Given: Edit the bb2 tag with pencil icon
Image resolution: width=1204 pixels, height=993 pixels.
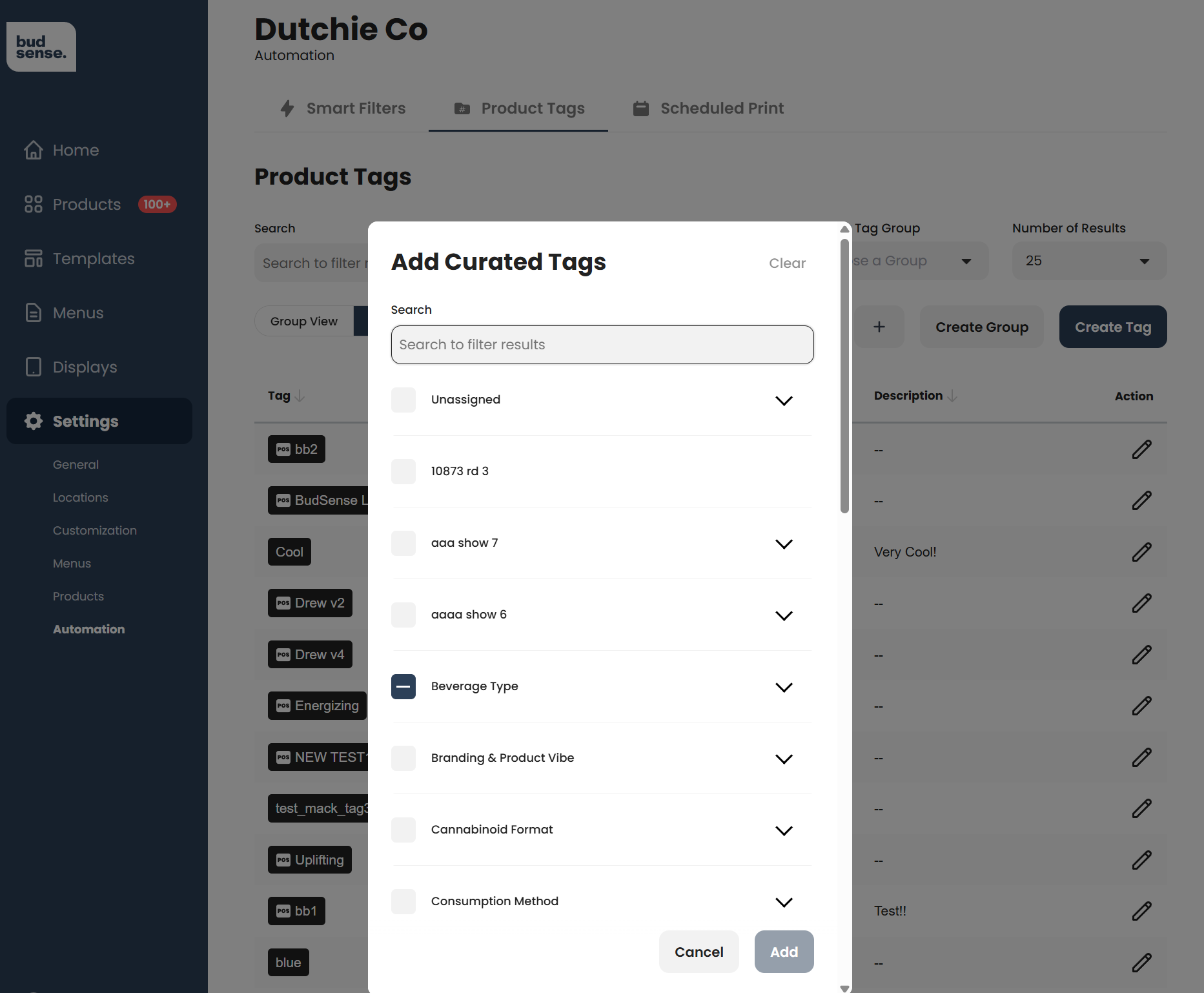Looking at the screenshot, I should (1141, 449).
